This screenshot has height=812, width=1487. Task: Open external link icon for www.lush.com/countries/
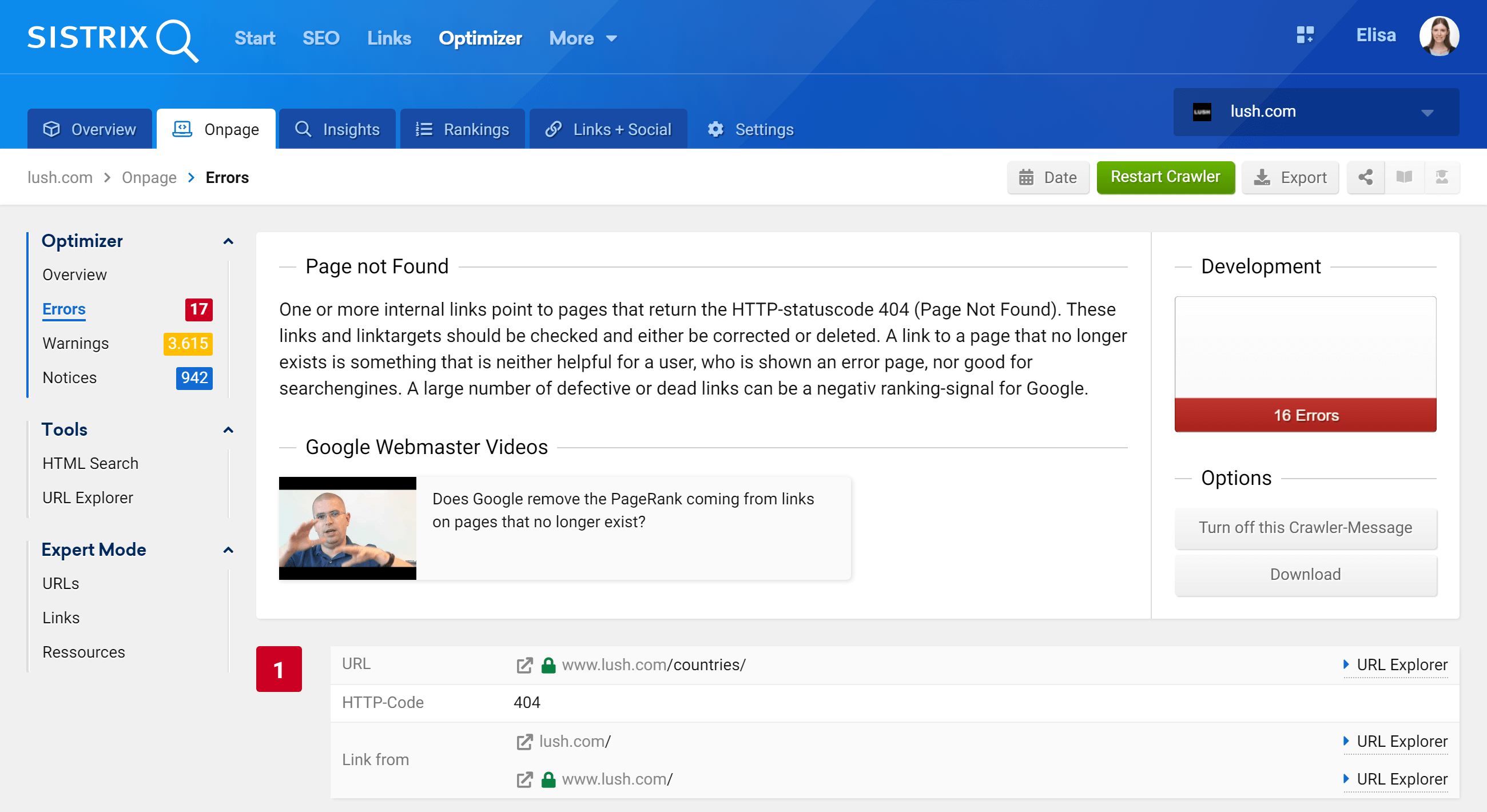pos(524,665)
